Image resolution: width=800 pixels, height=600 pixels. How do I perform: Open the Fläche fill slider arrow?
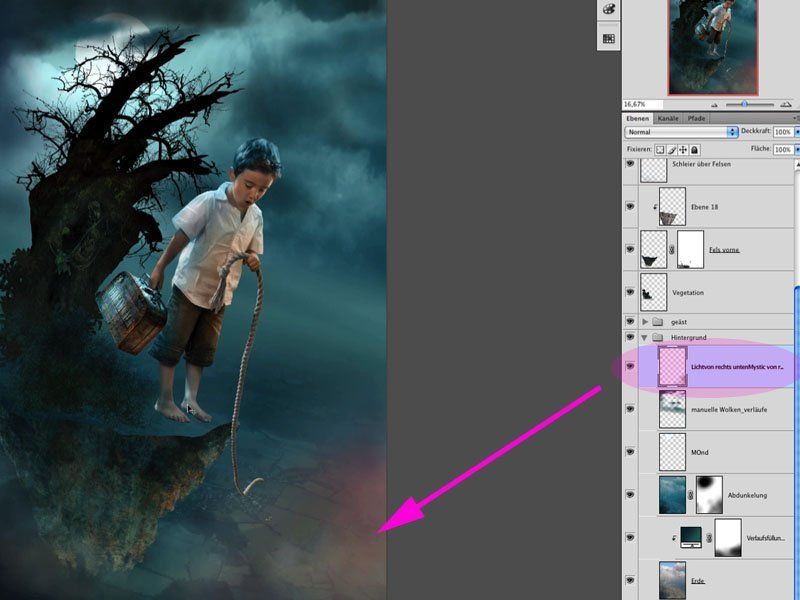797,149
